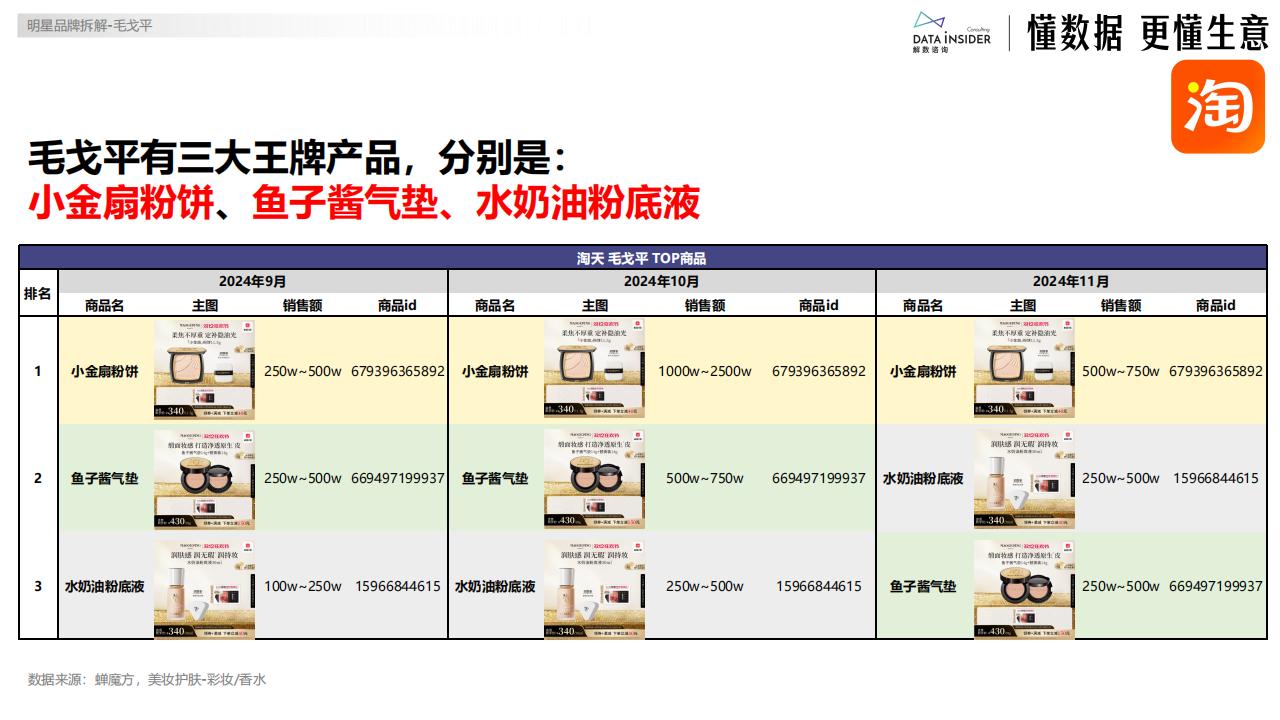
Task: Select rank number 1 cell
Action: [x=38, y=371]
